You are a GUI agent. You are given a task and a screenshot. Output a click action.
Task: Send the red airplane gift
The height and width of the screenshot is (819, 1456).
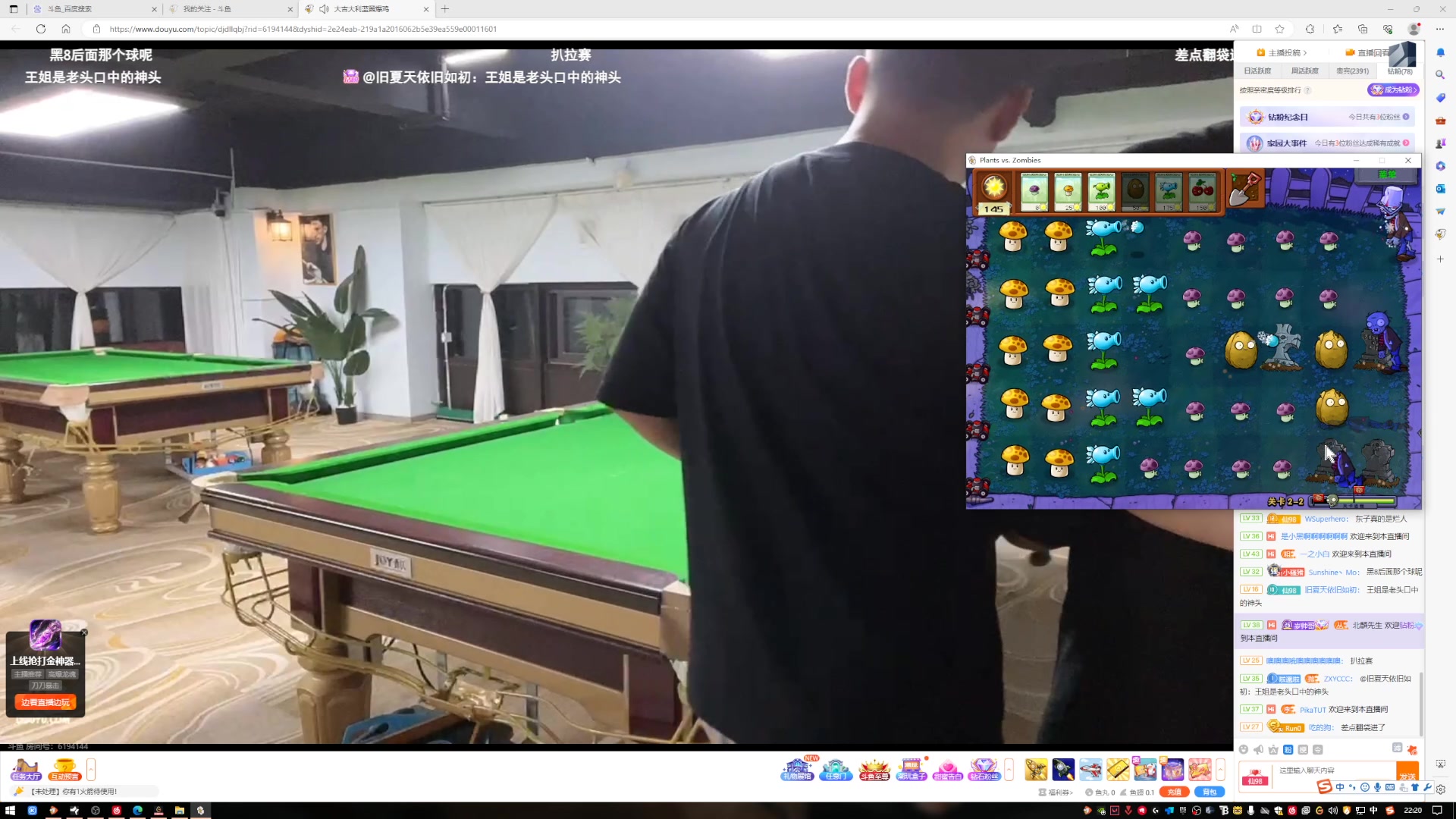pos(1090,769)
